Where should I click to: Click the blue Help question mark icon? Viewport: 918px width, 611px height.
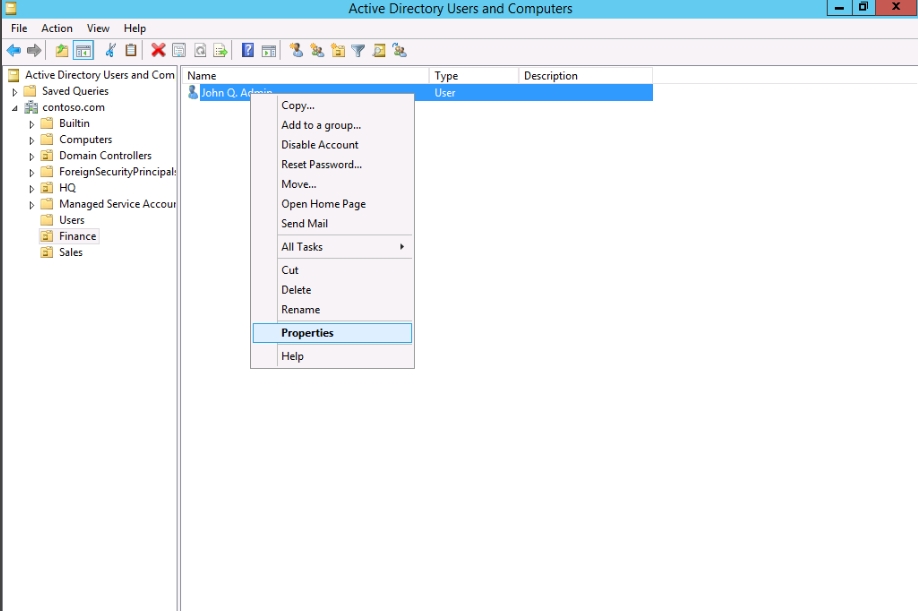click(x=247, y=50)
